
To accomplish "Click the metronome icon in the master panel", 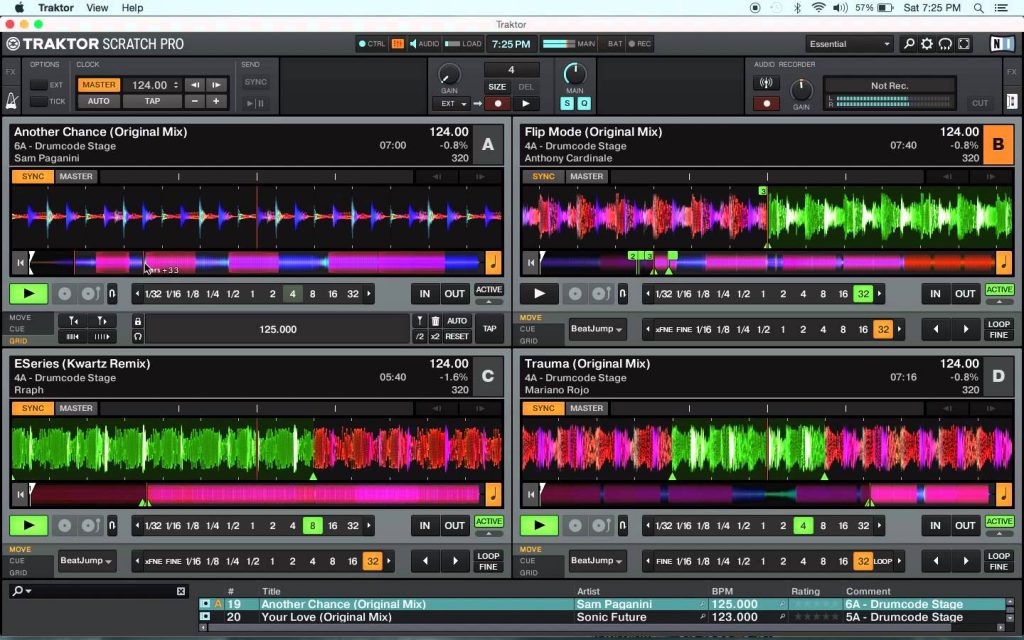I will click(x=10, y=101).
